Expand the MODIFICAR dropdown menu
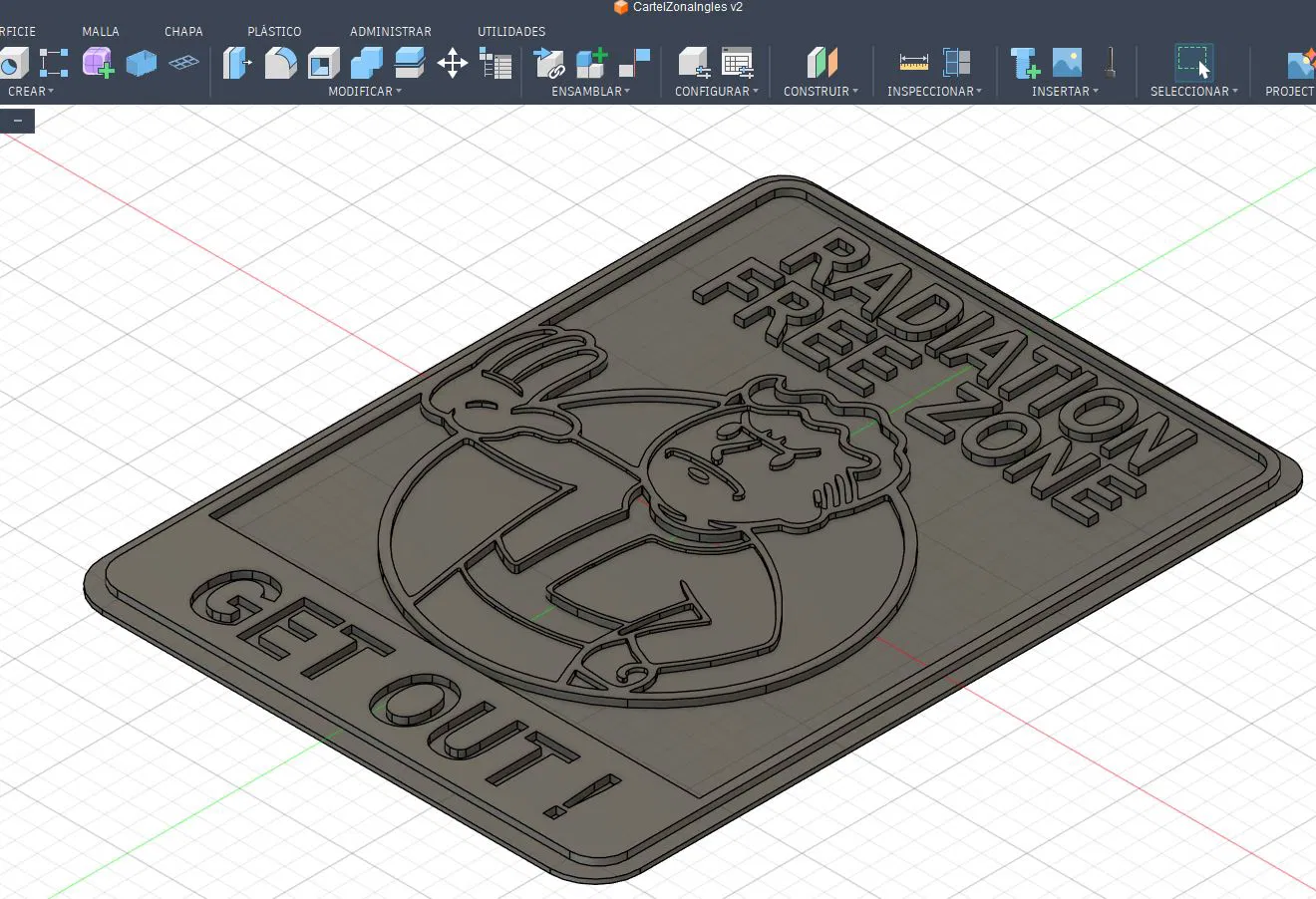1316x899 pixels. point(365,91)
